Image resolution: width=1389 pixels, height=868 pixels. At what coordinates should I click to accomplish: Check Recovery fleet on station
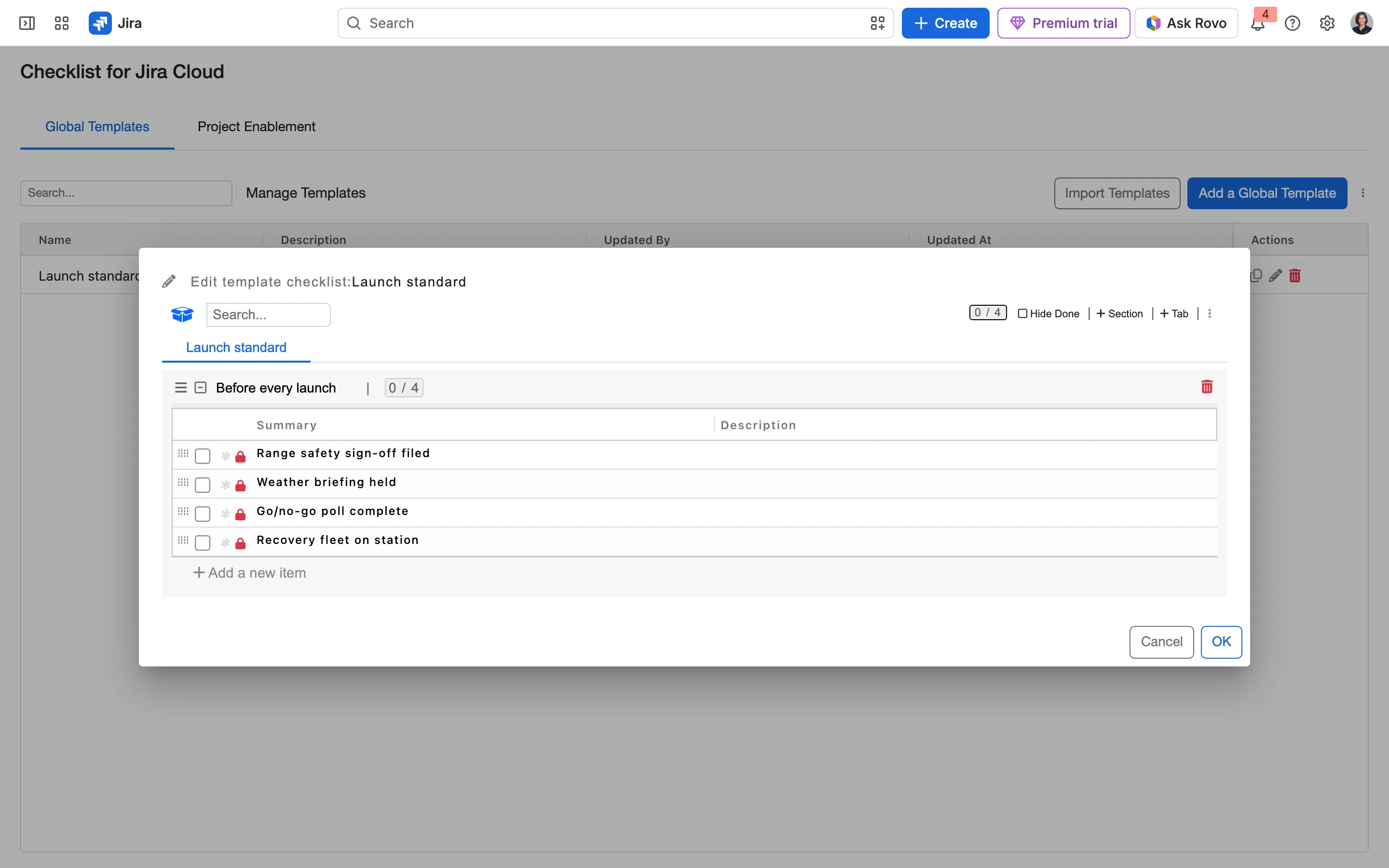(203, 543)
